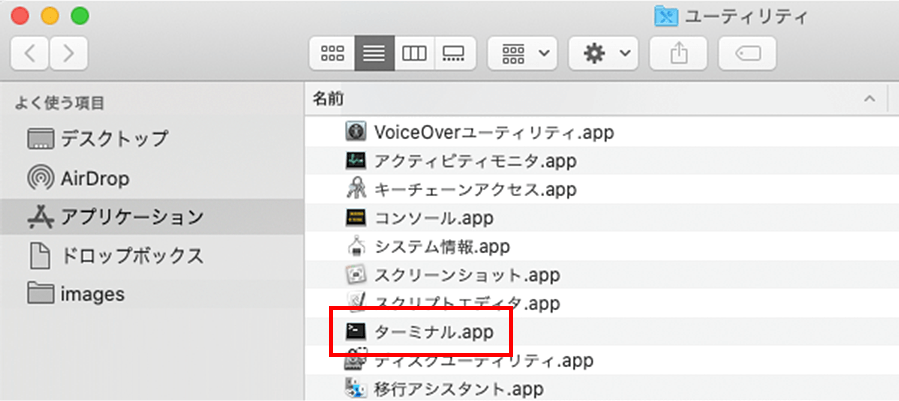The image size is (899, 401).
Task: Click the AirDrop radar icon
Action: click(41, 179)
